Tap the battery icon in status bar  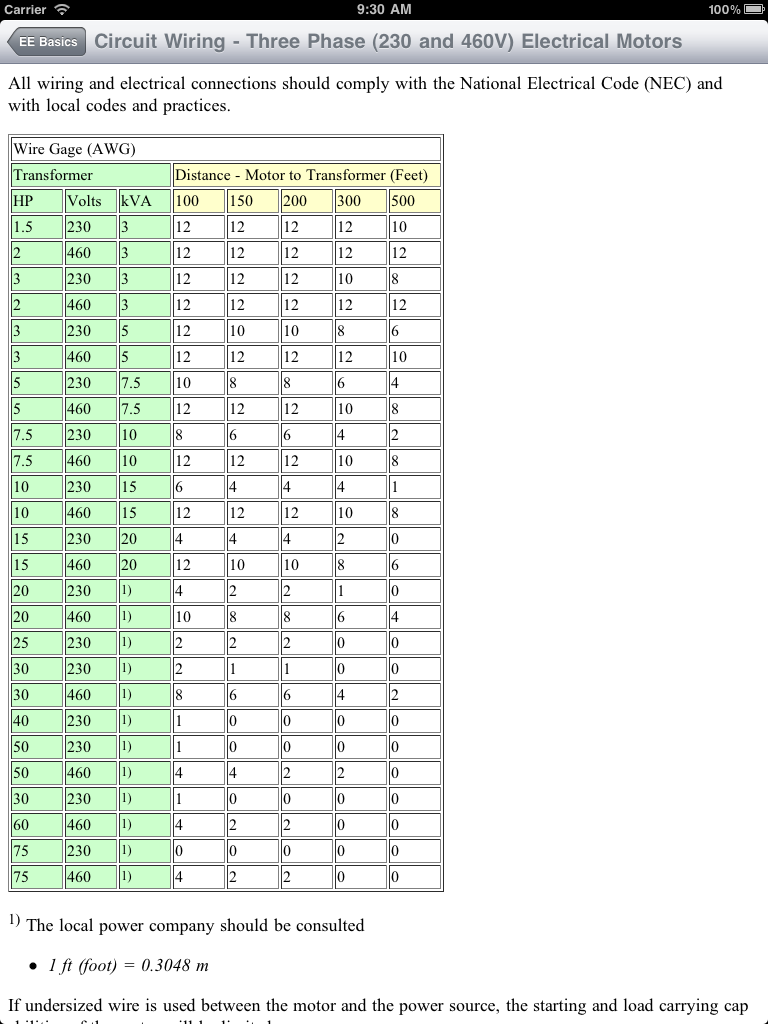pyautogui.click(x=752, y=9)
